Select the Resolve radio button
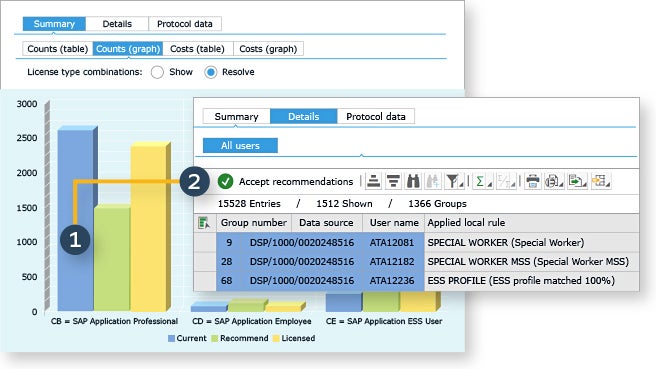656x369 pixels. coord(211,72)
